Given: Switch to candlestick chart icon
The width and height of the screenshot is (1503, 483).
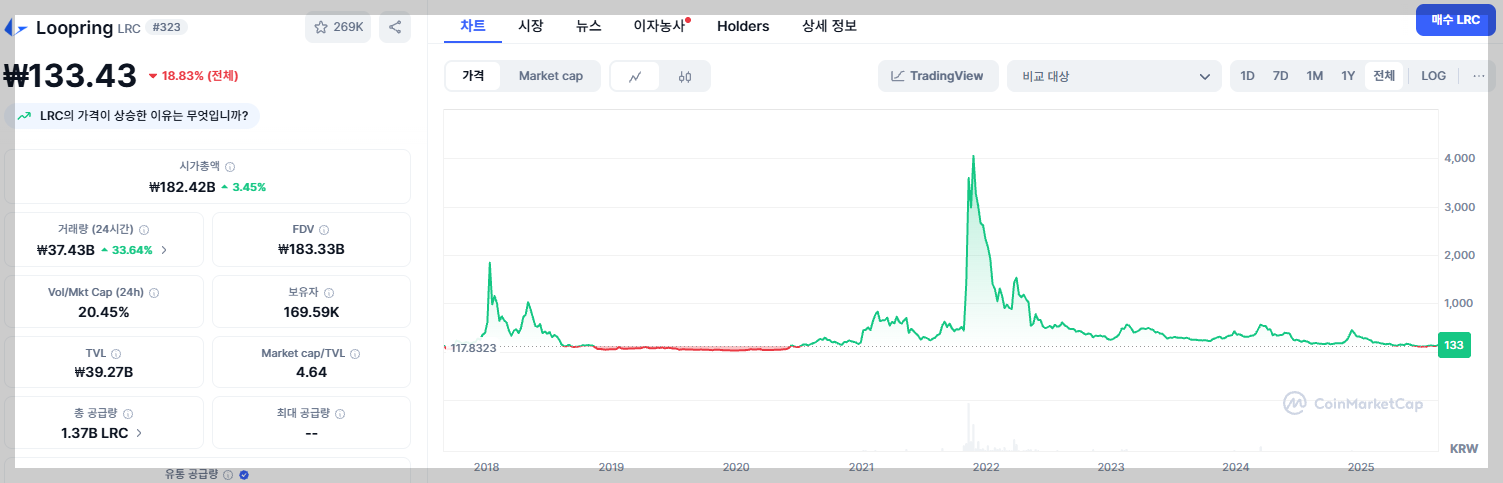Looking at the screenshot, I should tap(685, 76).
